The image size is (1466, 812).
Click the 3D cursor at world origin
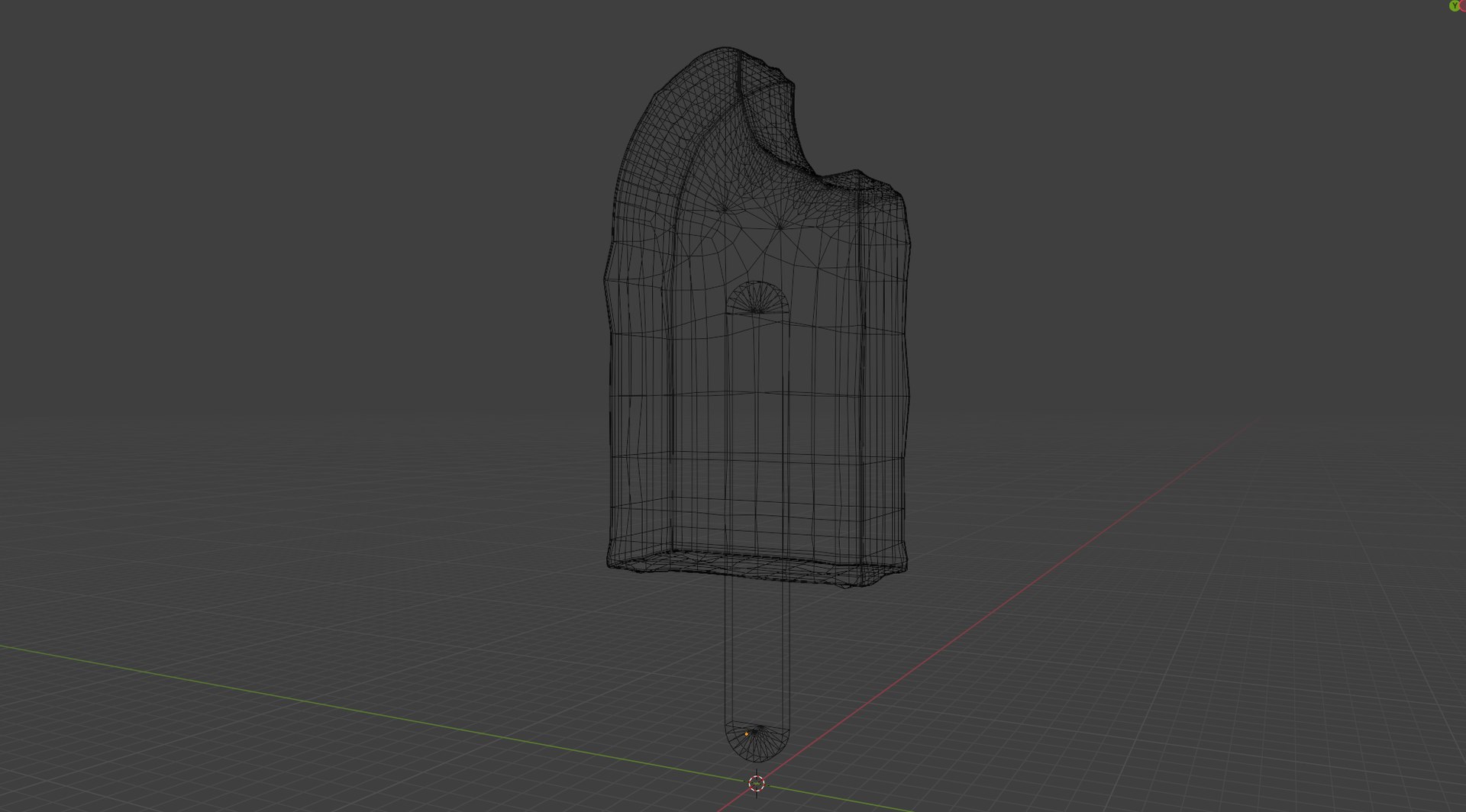point(756,784)
